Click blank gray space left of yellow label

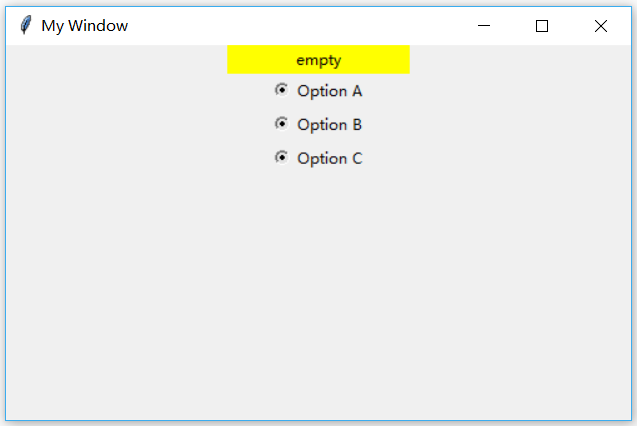pos(117,60)
